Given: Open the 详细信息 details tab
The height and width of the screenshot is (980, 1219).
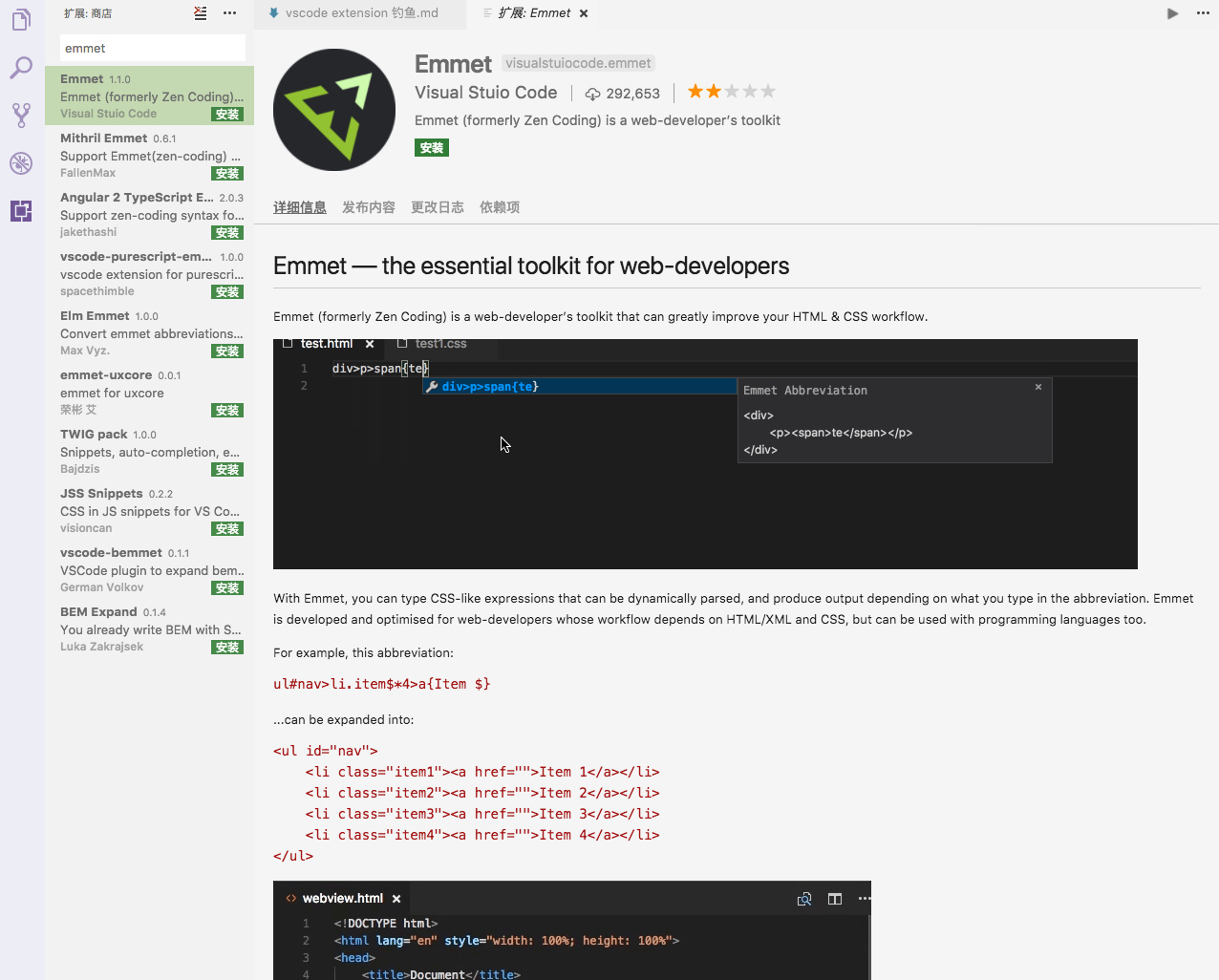Looking at the screenshot, I should coord(300,207).
